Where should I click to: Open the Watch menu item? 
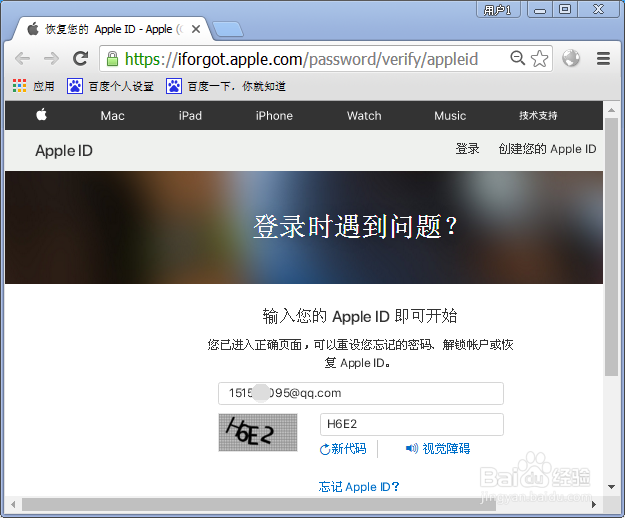click(364, 116)
